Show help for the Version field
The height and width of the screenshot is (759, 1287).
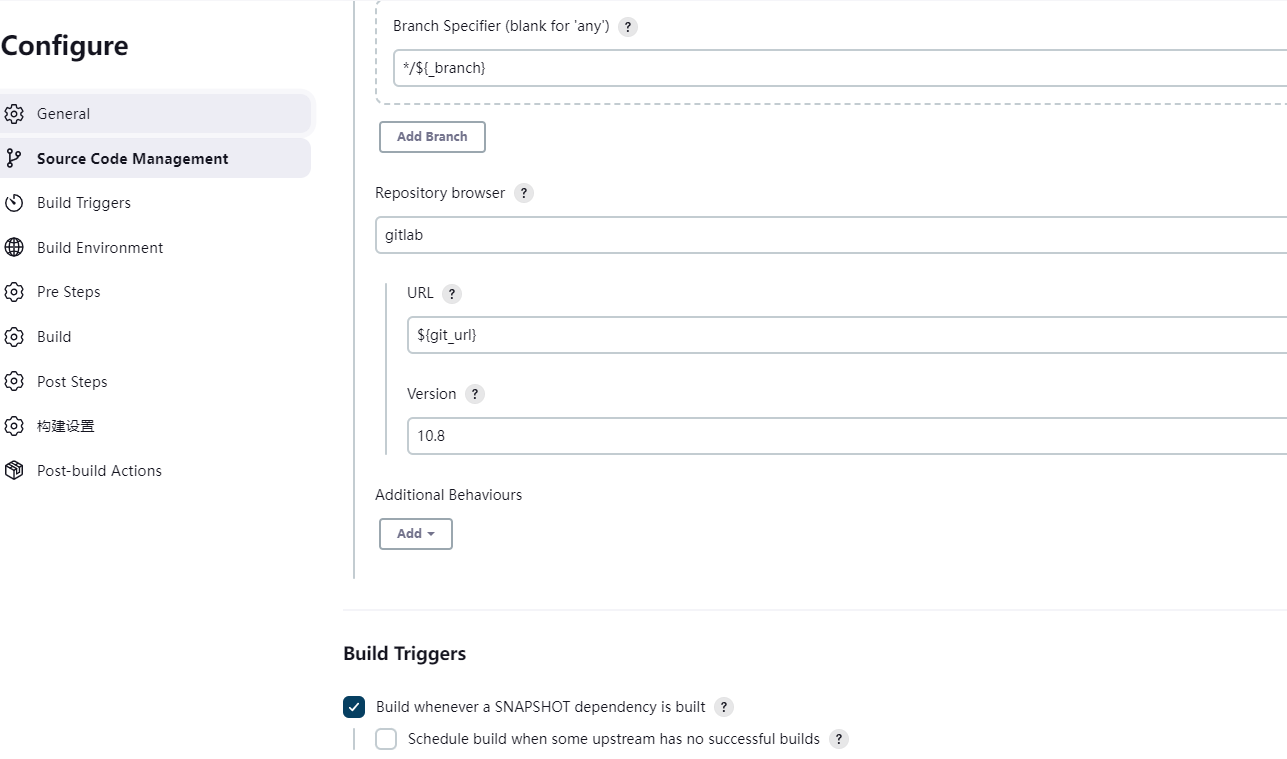tap(475, 394)
